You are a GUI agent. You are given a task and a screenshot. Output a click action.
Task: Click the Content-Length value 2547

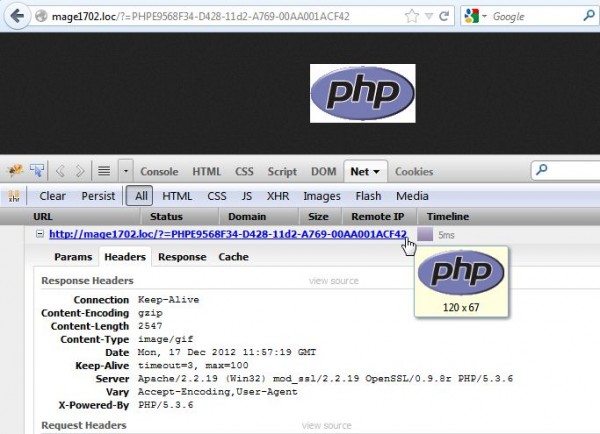[x=150, y=326]
